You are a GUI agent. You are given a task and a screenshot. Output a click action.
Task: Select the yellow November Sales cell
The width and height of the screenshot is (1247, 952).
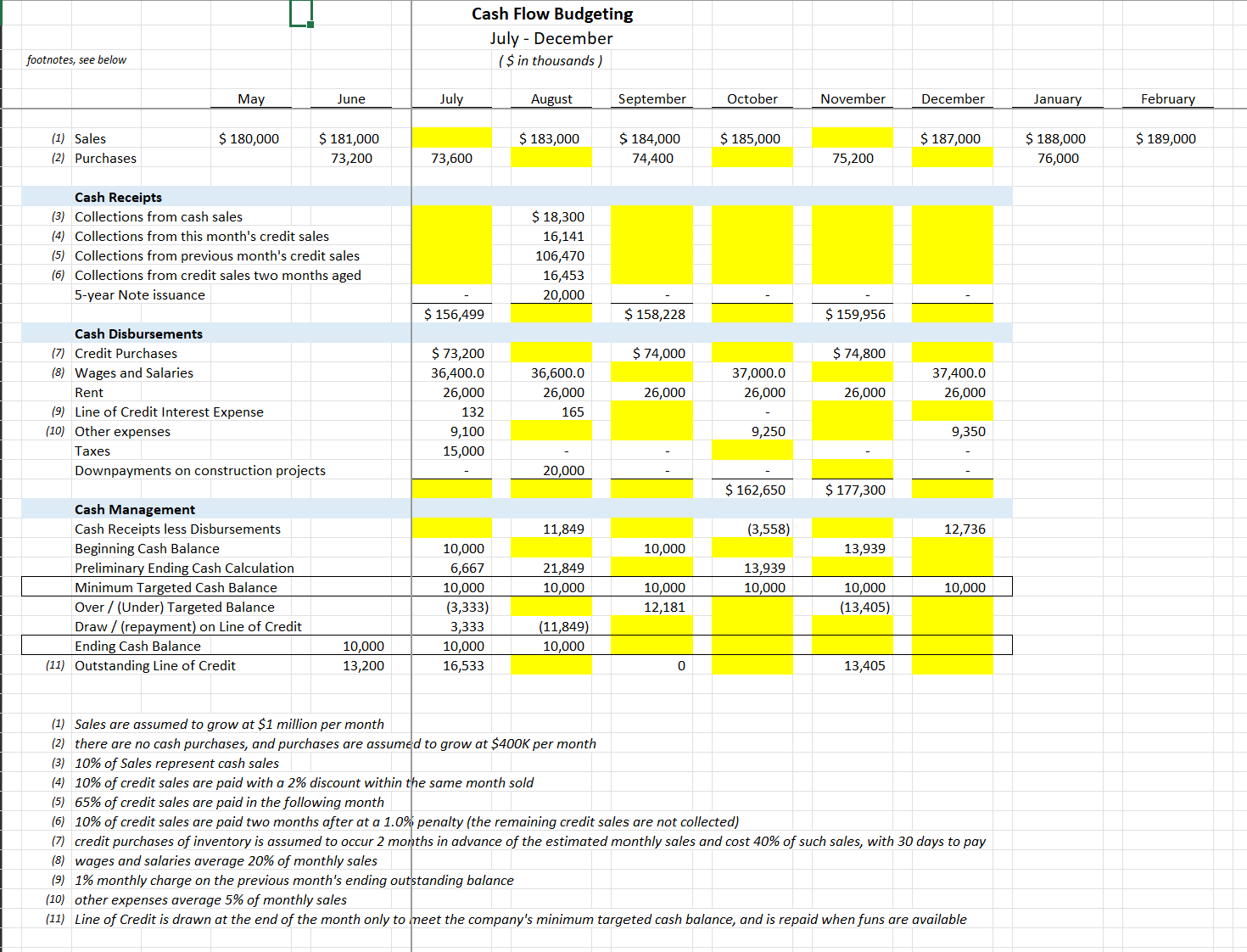click(852, 137)
